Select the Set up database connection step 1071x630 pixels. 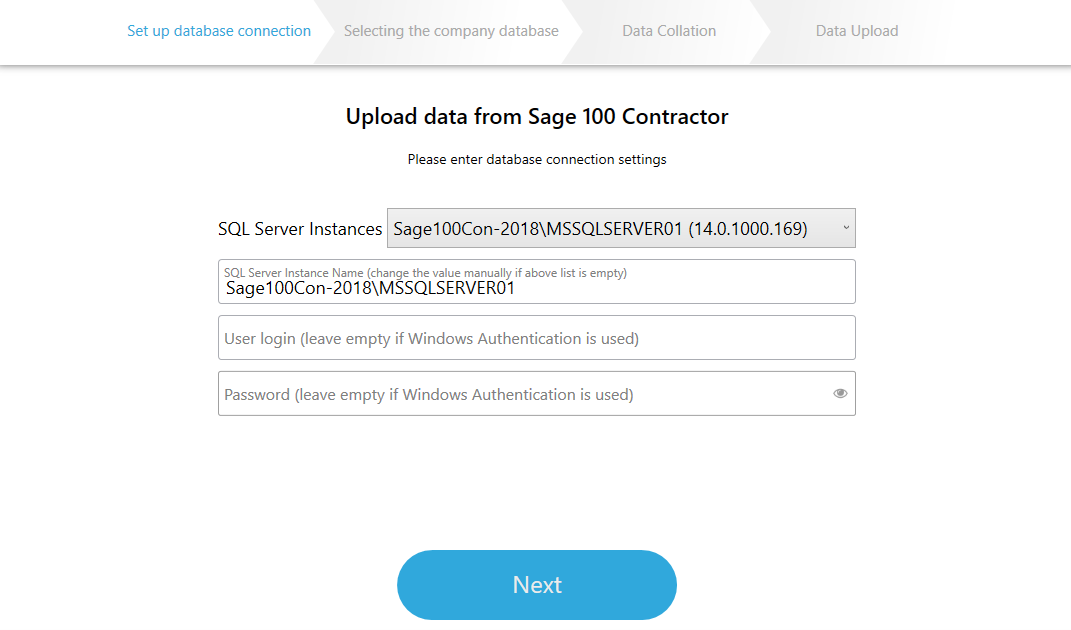click(219, 31)
